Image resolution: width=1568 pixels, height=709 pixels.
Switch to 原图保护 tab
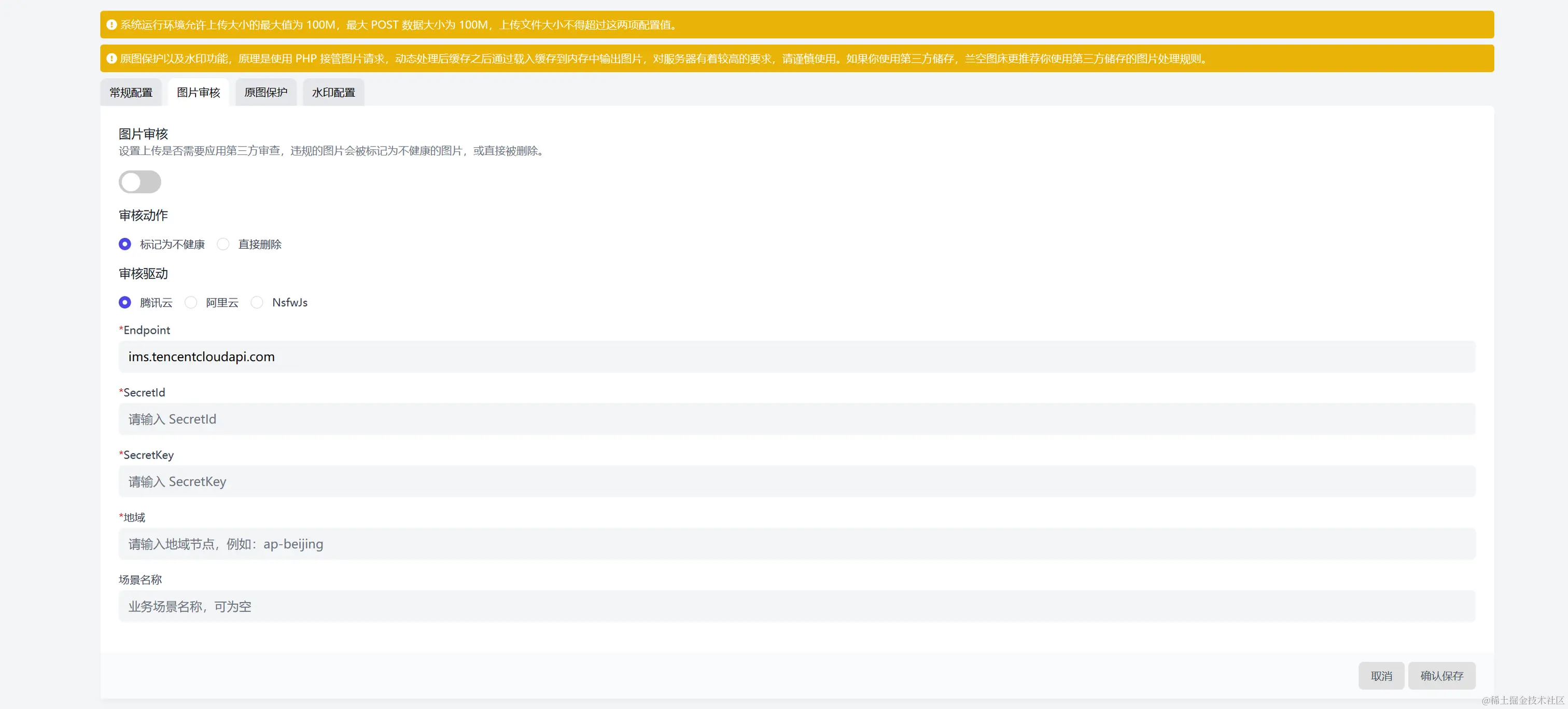pyautogui.click(x=266, y=92)
